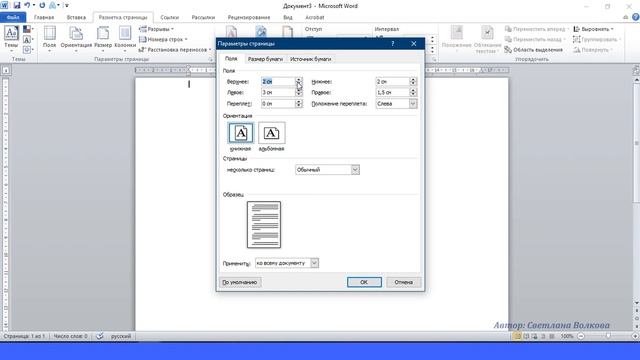
Task: Open the Acrobat ribbon tab
Action: tap(315, 18)
